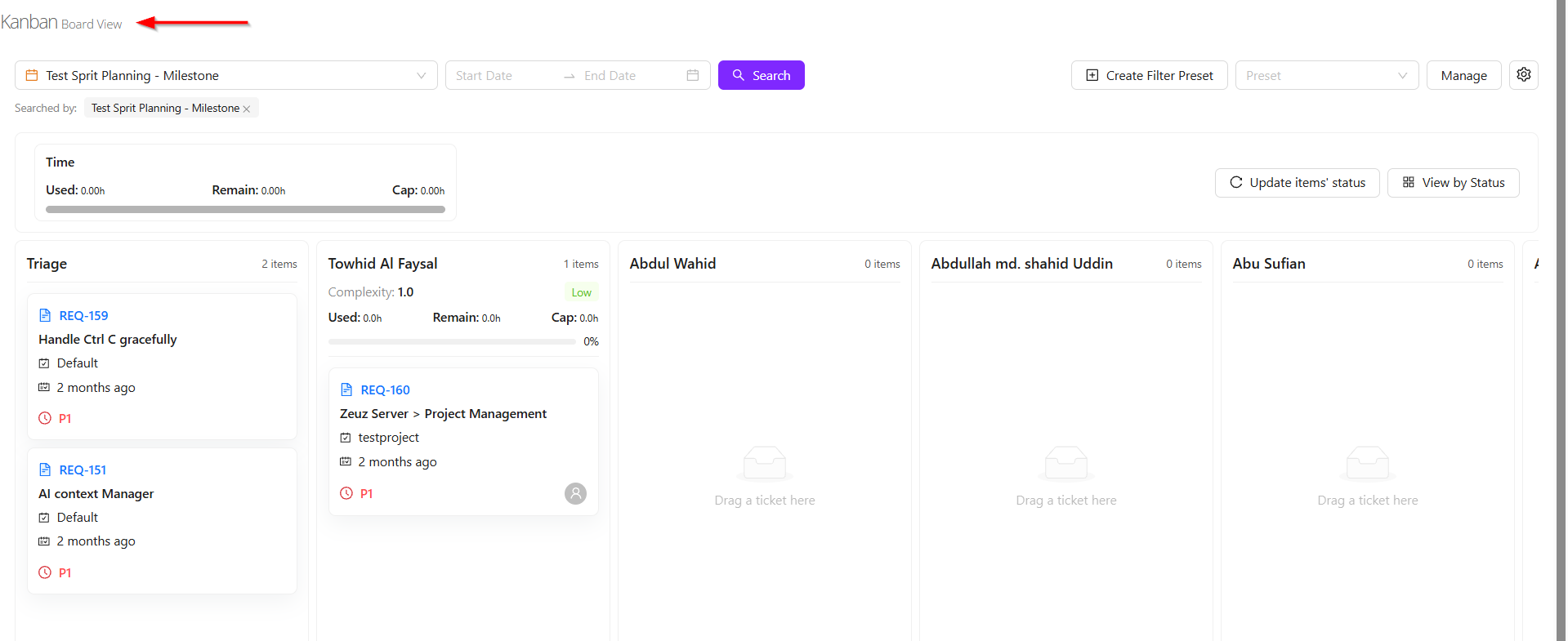Click the assignee avatar on REQ-160
1568x641 pixels.
(x=575, y=493)
